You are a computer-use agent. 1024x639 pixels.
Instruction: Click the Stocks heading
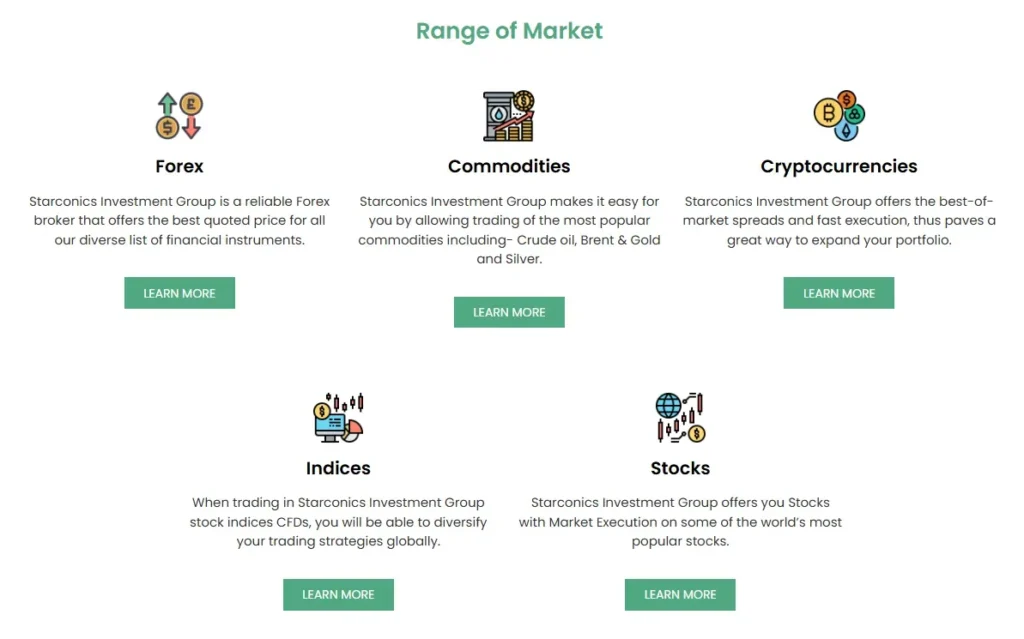point(680,467)
